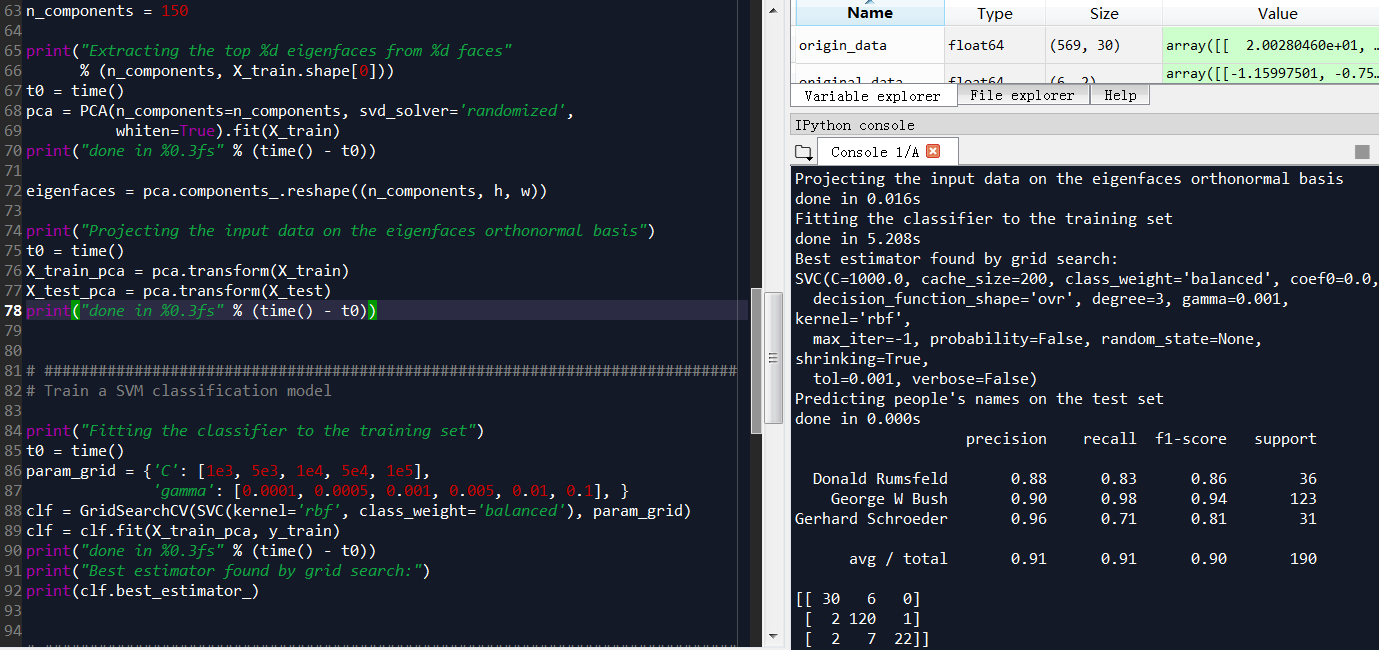Viewport: 1379px width, 650px height.
Task: Click console output 'done in 5.208s'
Action: 858,239
